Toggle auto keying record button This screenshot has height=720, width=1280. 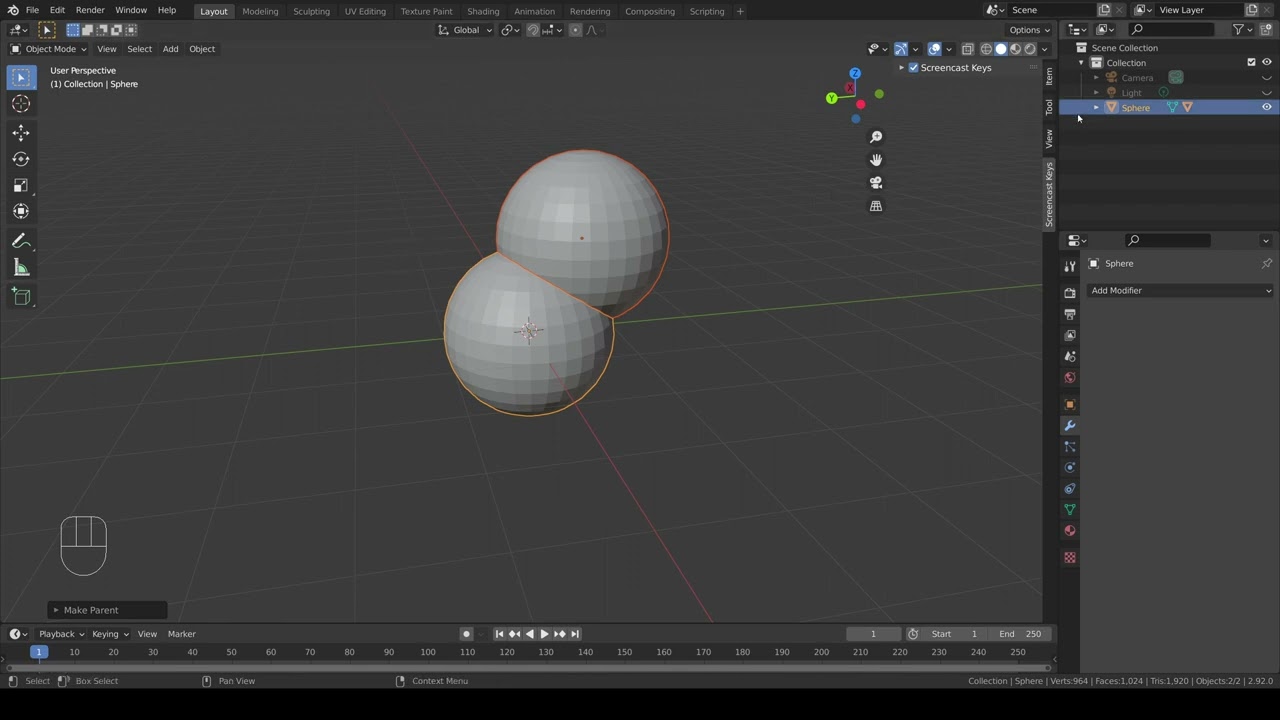click(466, 634)
